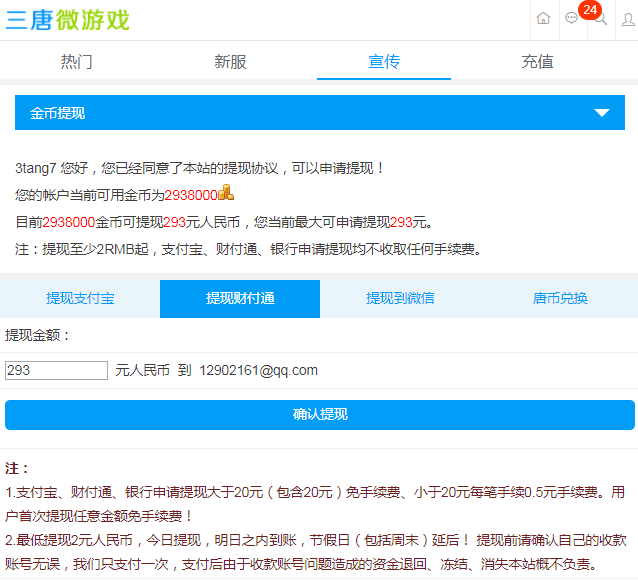Click the search magnifier icon
This screenshot has height=580, width=638.
click(601, 19)
